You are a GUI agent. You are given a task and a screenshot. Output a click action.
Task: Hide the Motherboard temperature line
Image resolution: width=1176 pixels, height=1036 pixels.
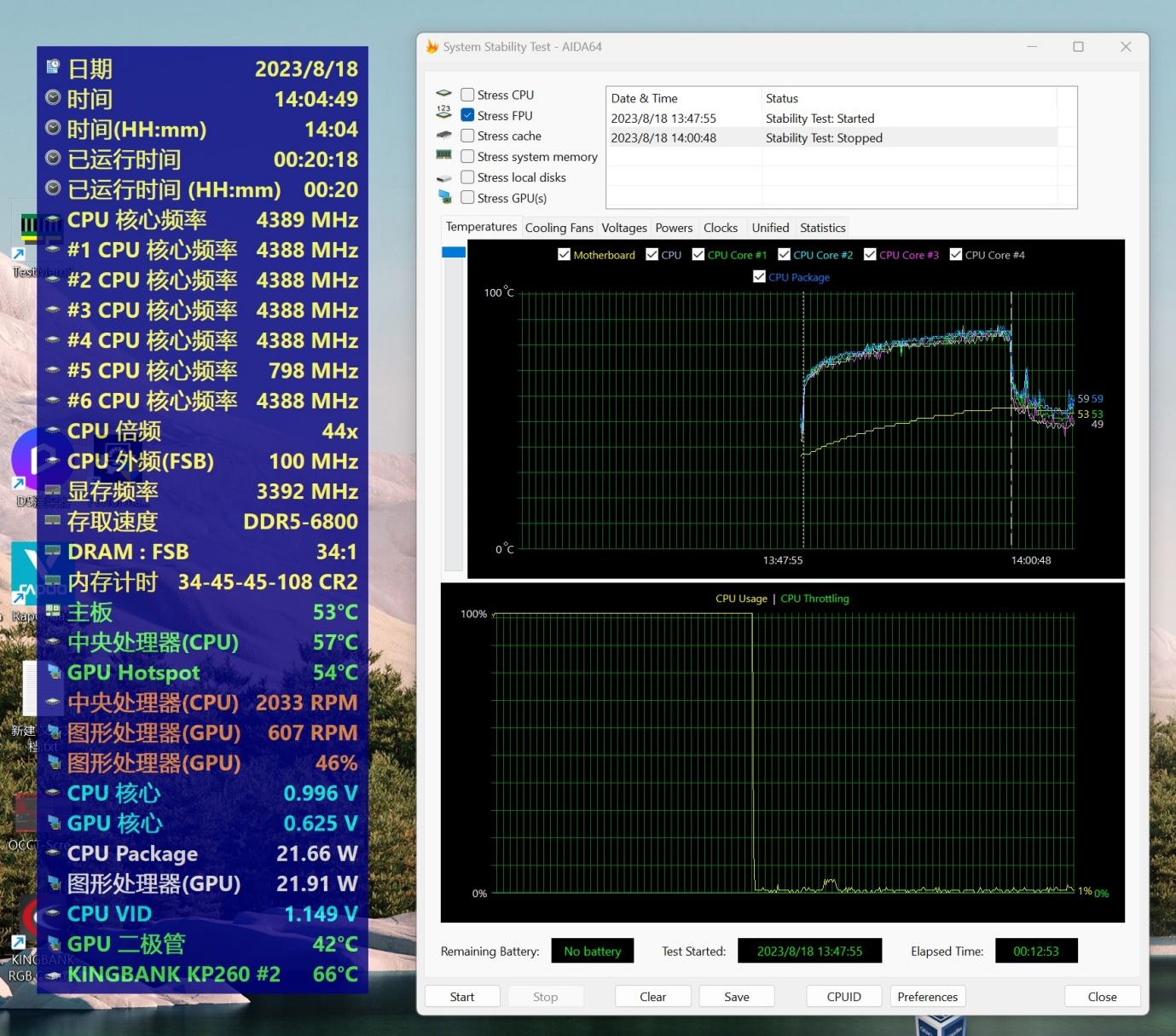(x=564, y=254)
